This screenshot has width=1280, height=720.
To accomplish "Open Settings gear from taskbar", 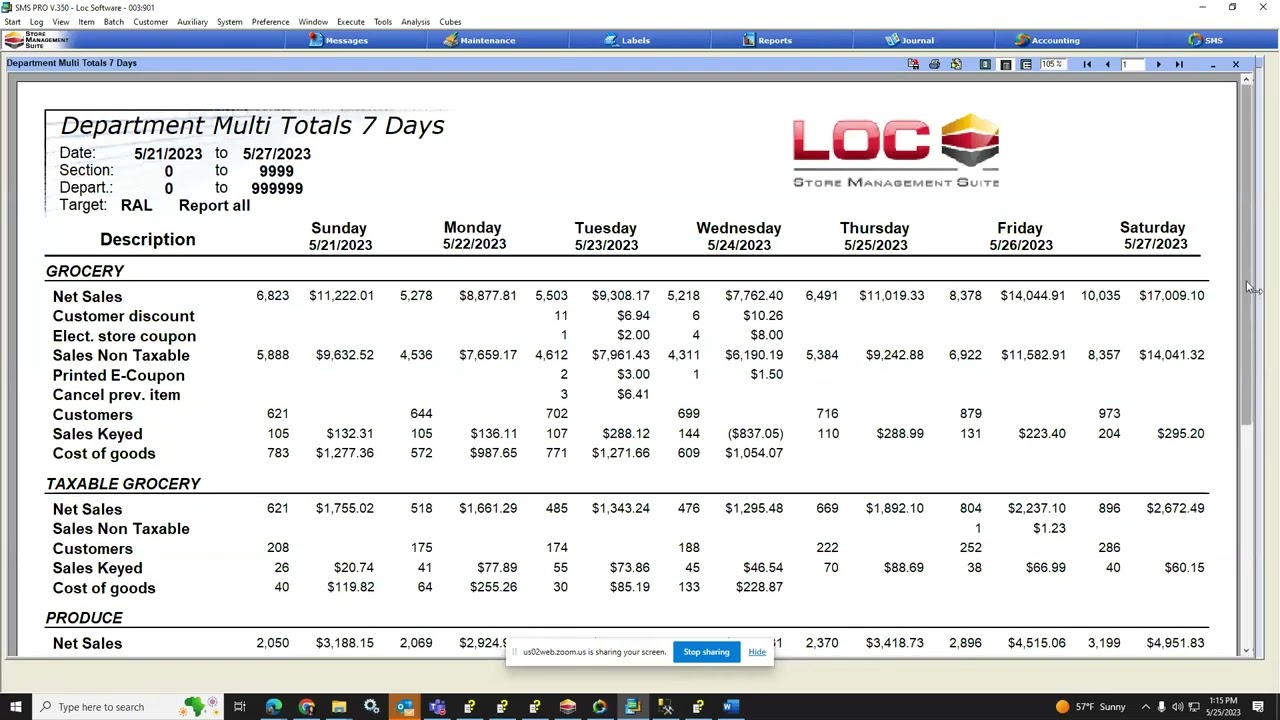I will point(371,707).
